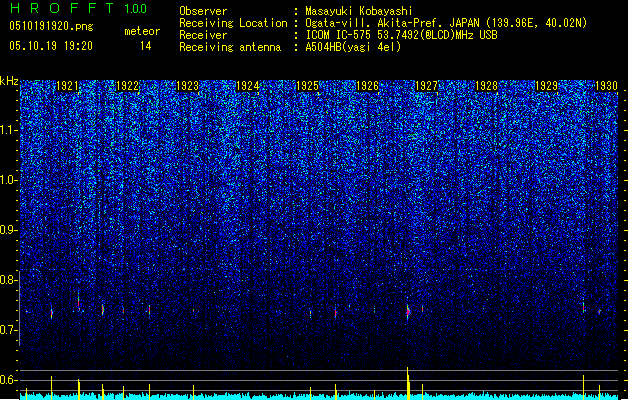Click the tallest yellow power spike
This screenshot has width=629, height=400.
pos(408,383)
